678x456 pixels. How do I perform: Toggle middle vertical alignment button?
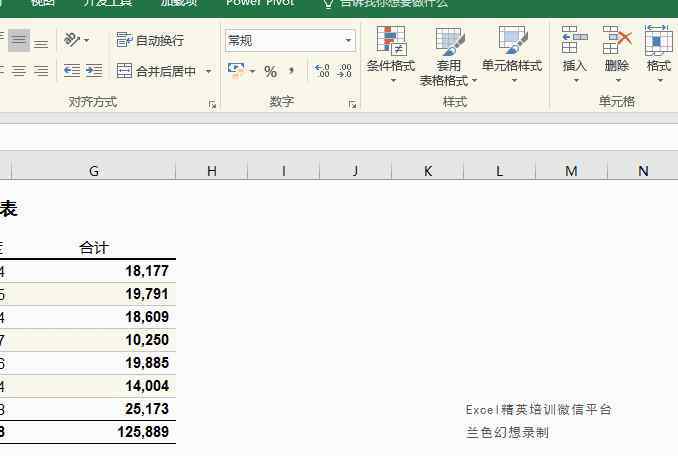click(x=19, y=41)
